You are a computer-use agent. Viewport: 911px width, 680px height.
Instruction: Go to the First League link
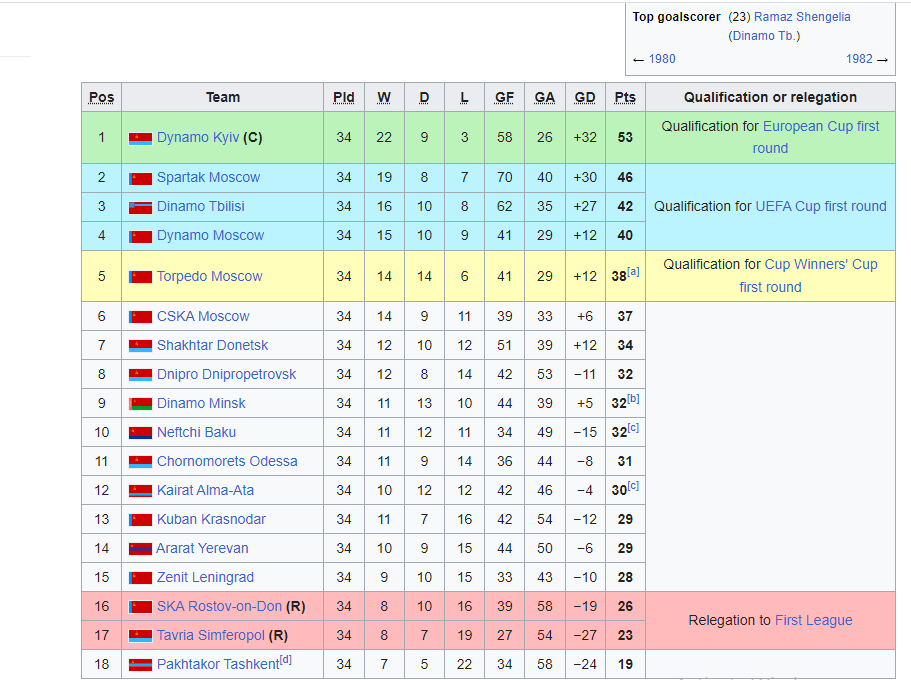pos(813,621)
